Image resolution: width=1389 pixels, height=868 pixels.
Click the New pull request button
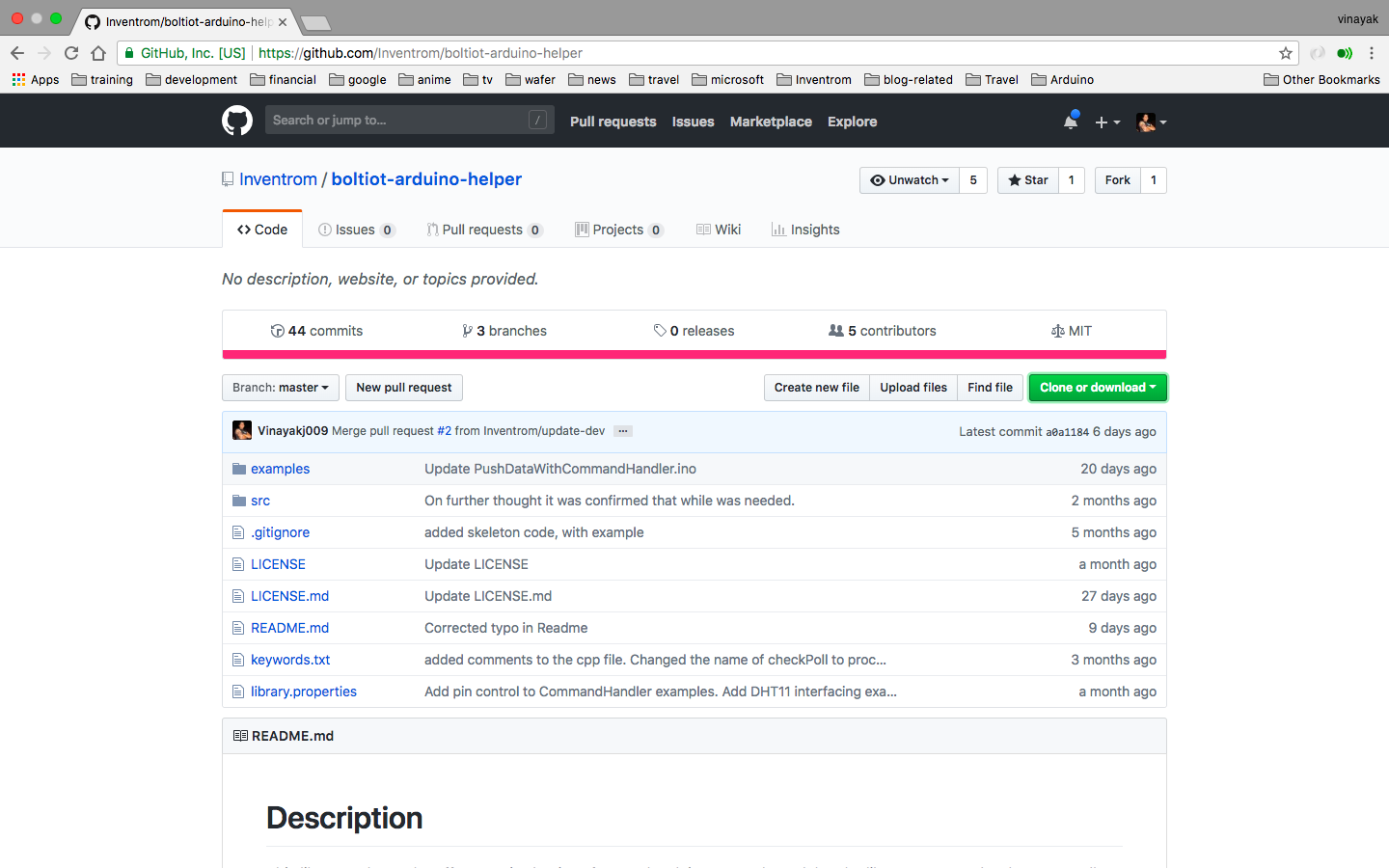point(403,388)
